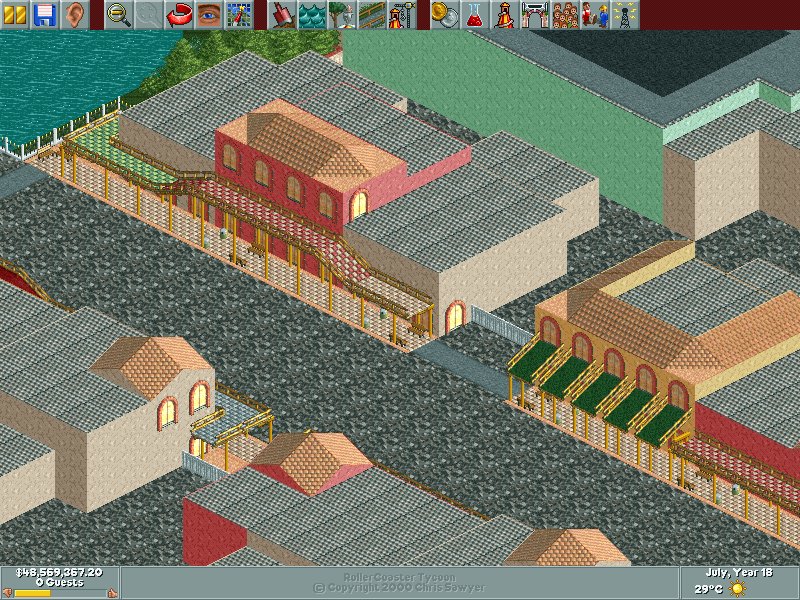The height and width of the screenshot is (600, 800).
Task: Open finances via the coins icon
Action: pos(445,15)
